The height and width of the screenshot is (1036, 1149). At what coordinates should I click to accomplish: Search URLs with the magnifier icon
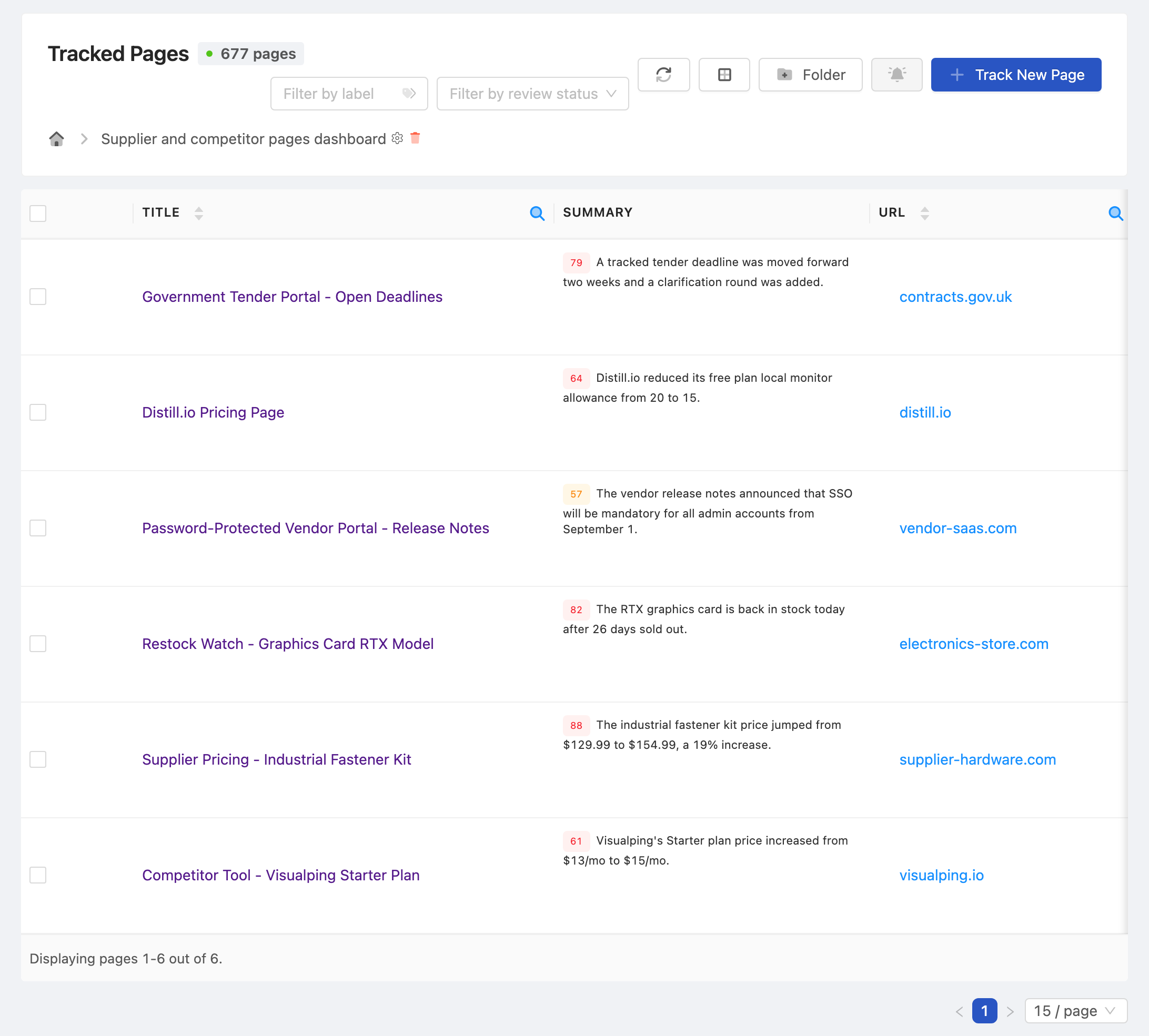click(x=1115, y=214)
